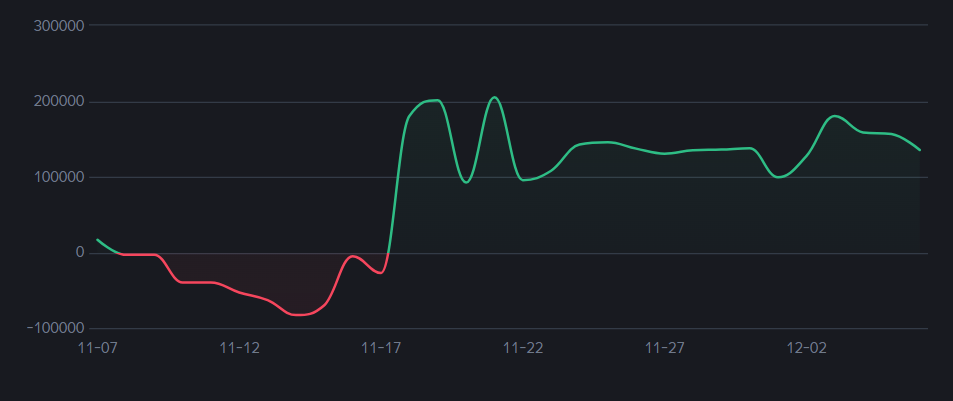Select the highest green peak just before 11-22
Image resolution: width=953 pixels, height=401 pixels.
pos(494,97)
